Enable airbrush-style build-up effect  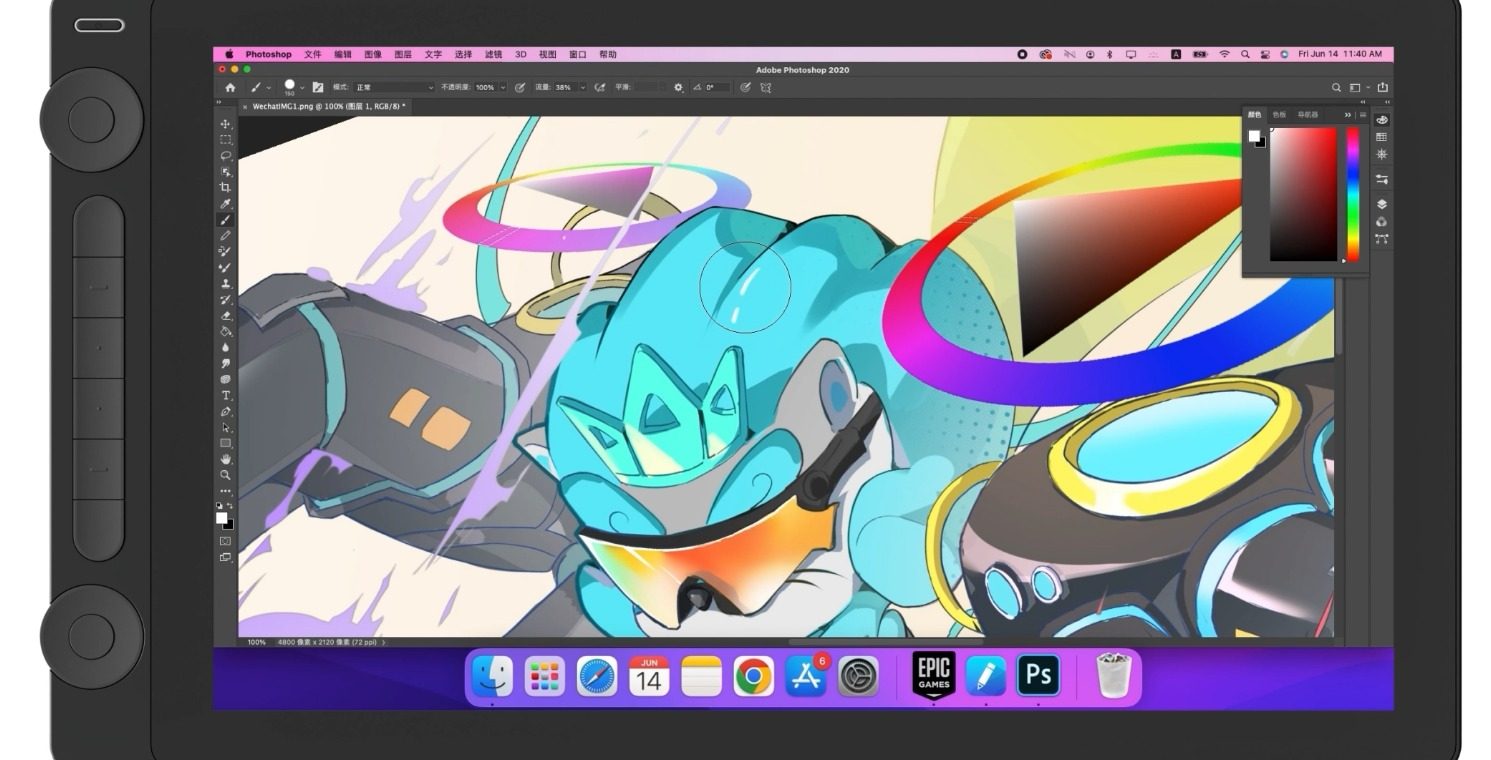600,88
